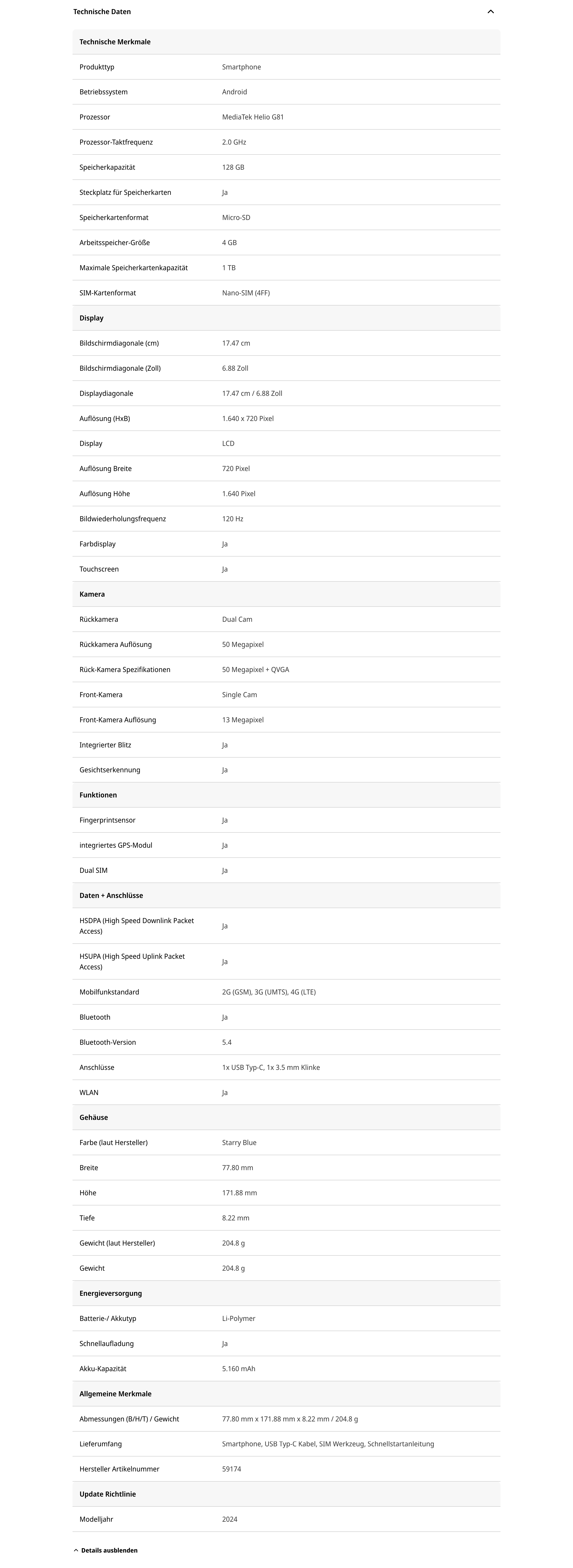Click the Funktionen section header
The height and width of the screenshot is (1568, 573).
click(98, 795)
